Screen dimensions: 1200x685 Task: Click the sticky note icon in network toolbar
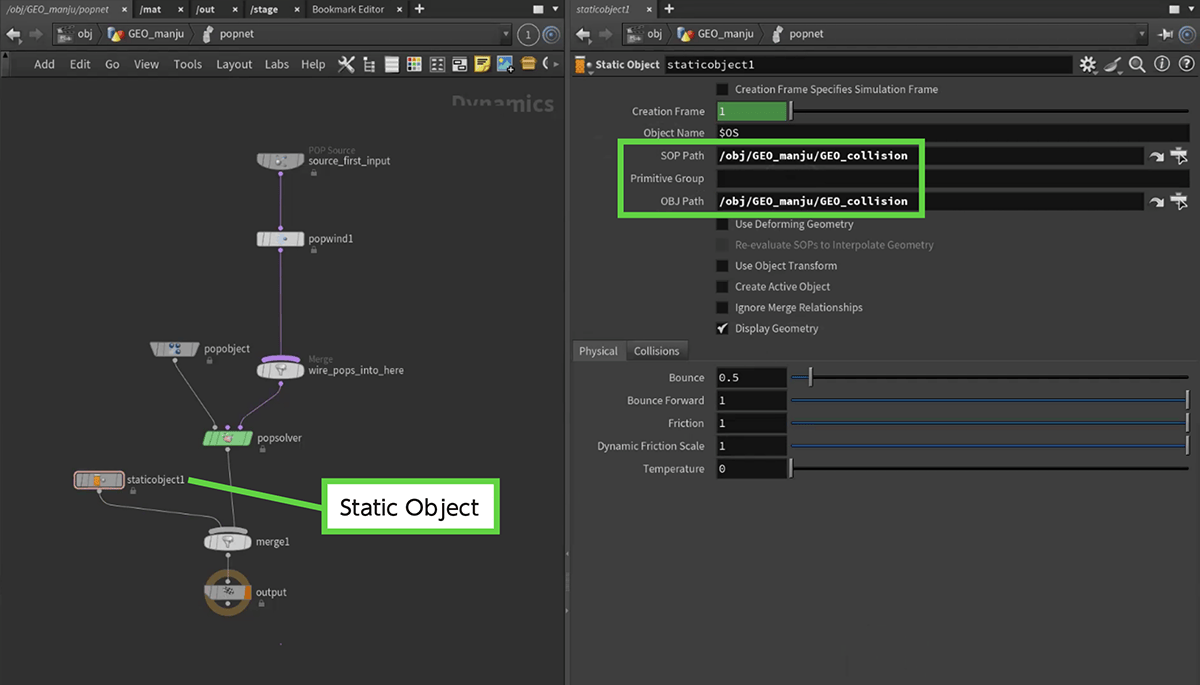[x=482, y=64]
